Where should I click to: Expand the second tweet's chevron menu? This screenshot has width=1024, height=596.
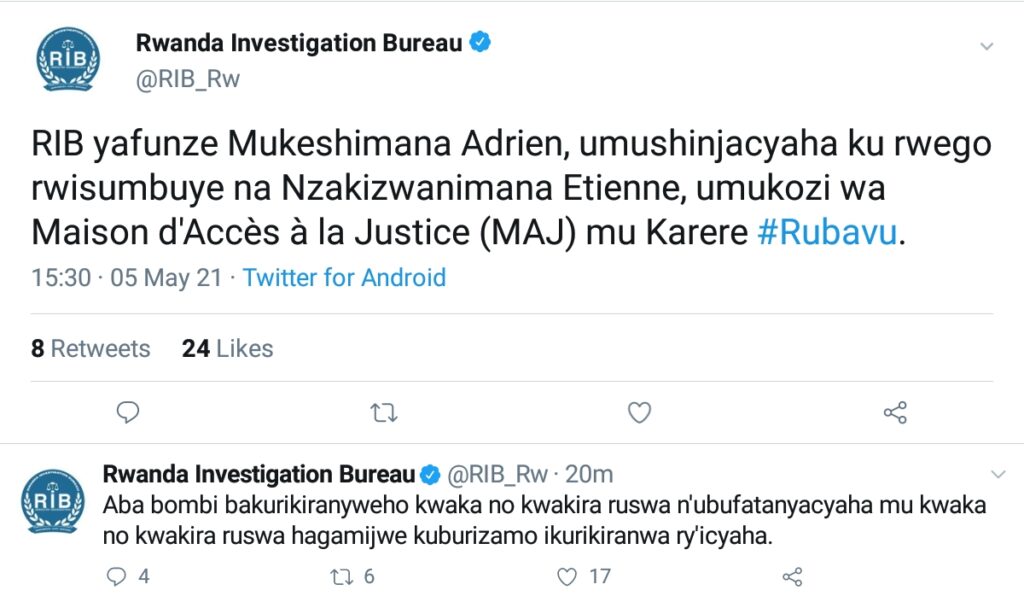999,475
